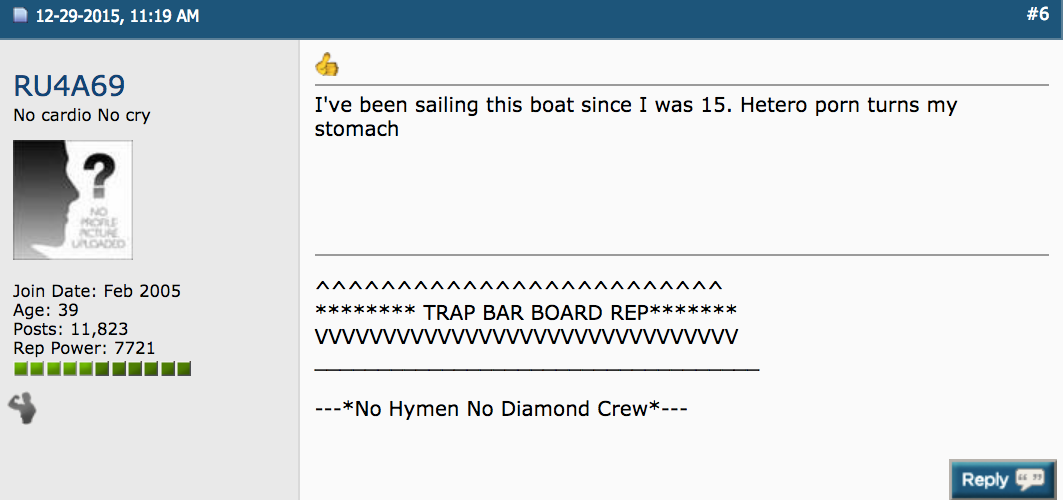Click the TRAP BAR BOARD REP signature line
The image size is (1063, 500).
(x=526, y=312)
